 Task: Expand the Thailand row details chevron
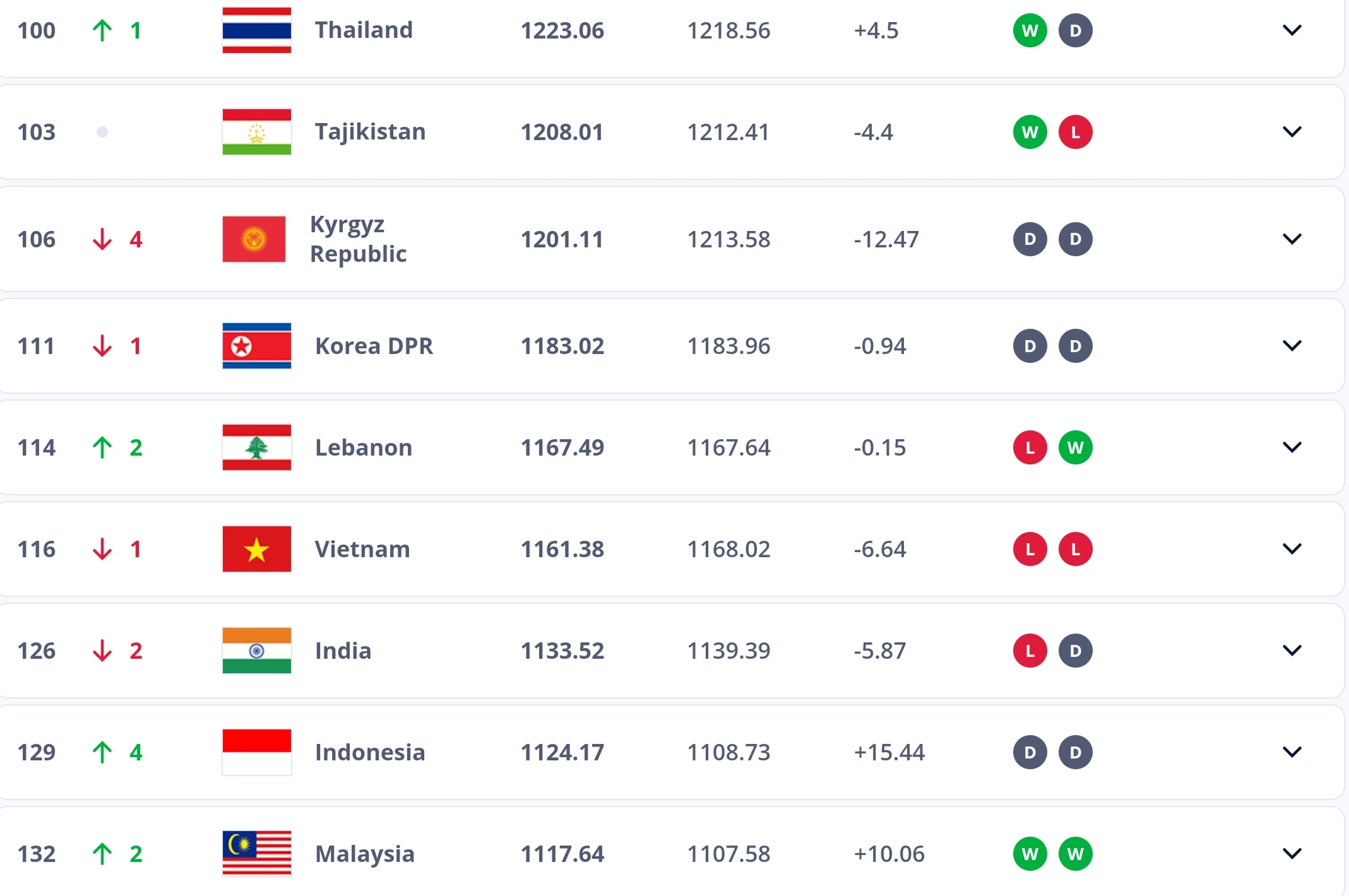click(x=1292, y=30)
